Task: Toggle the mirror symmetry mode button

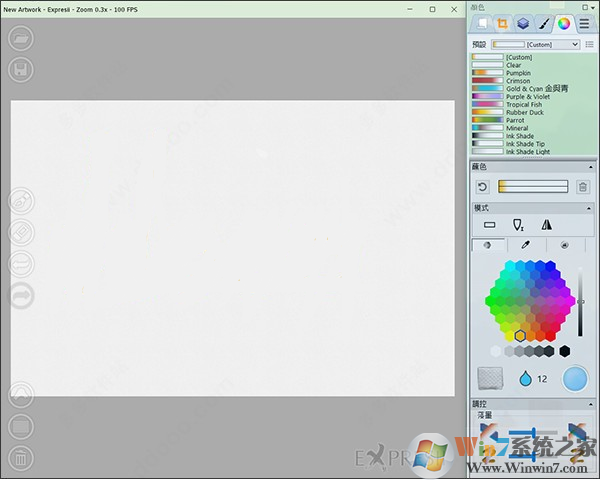Action: (x=546, y=225)
